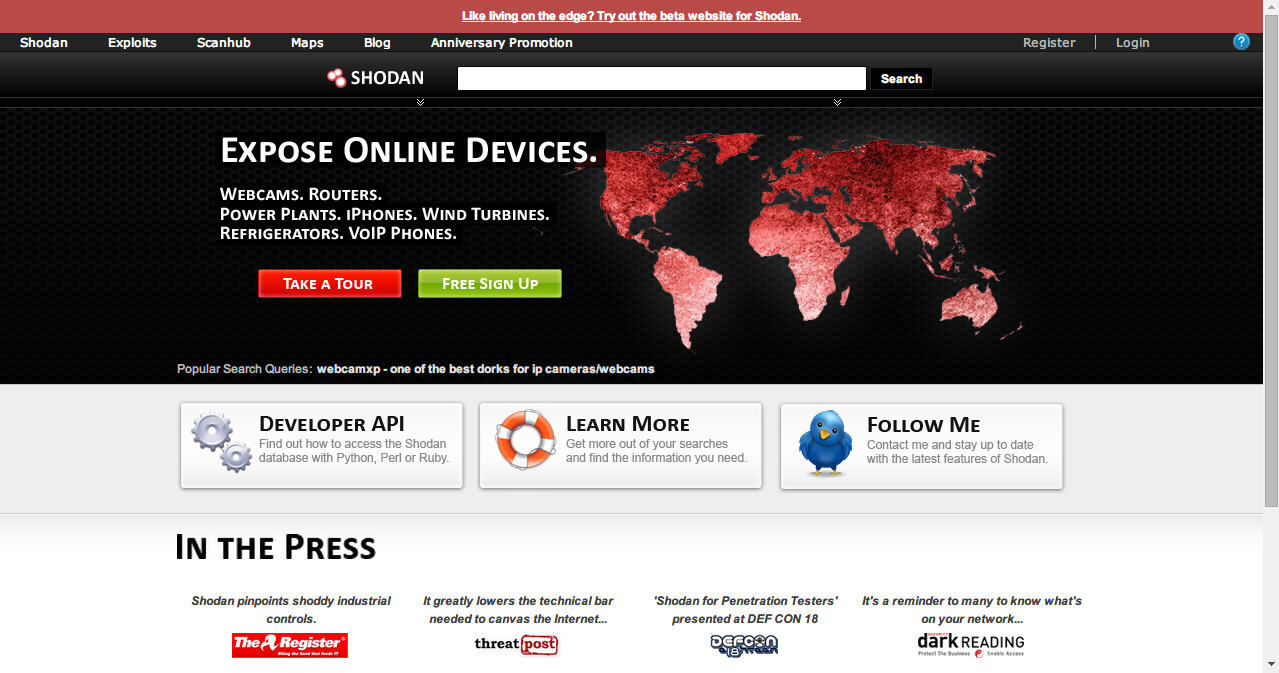
Task: Click the green Free Sign Up button
Action: click(490, 284)
